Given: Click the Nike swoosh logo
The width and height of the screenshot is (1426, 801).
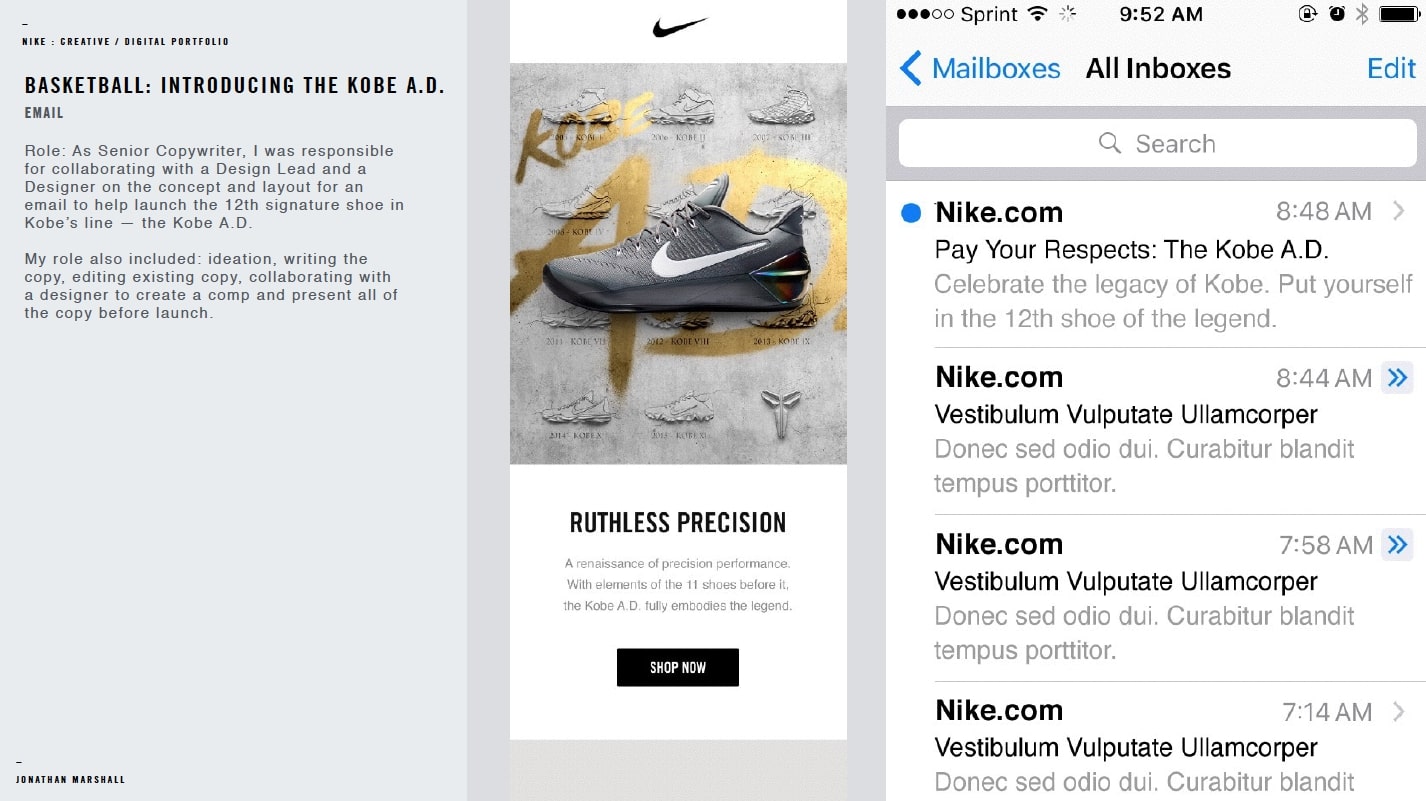Looking at the screenshot, I should (x=680, y=28).
